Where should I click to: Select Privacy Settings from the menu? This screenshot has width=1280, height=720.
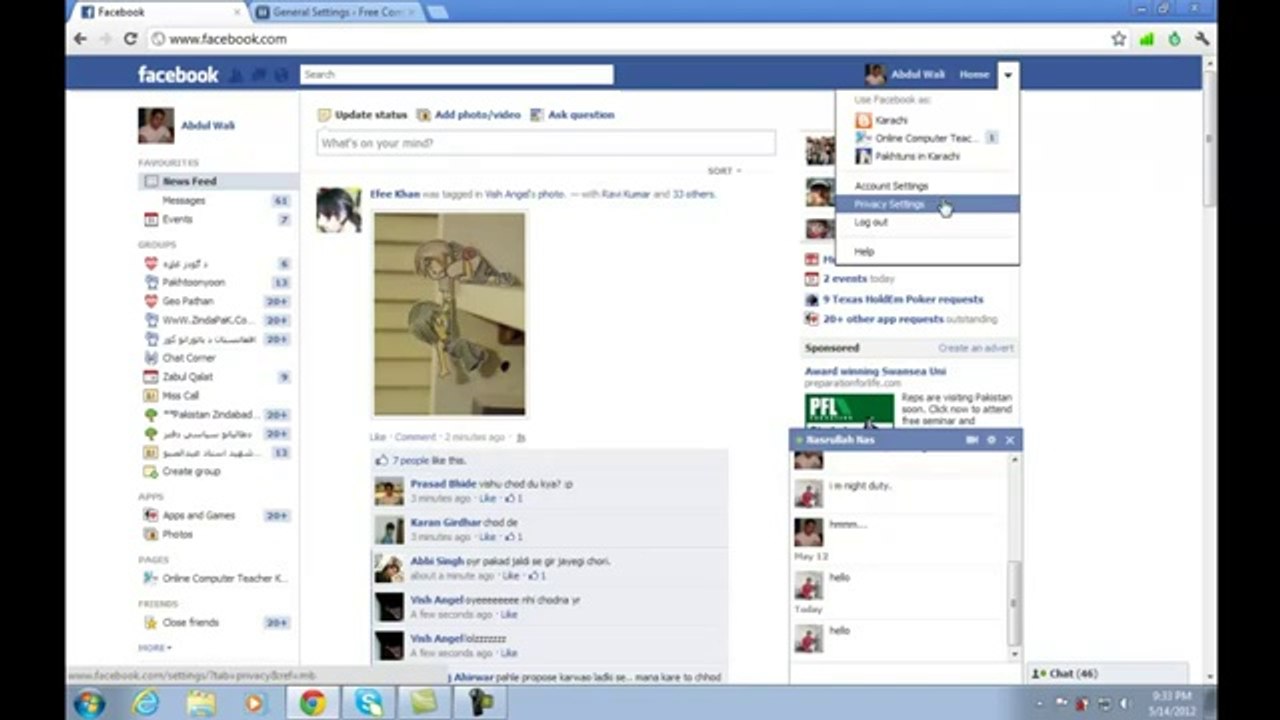coord(927,204)
